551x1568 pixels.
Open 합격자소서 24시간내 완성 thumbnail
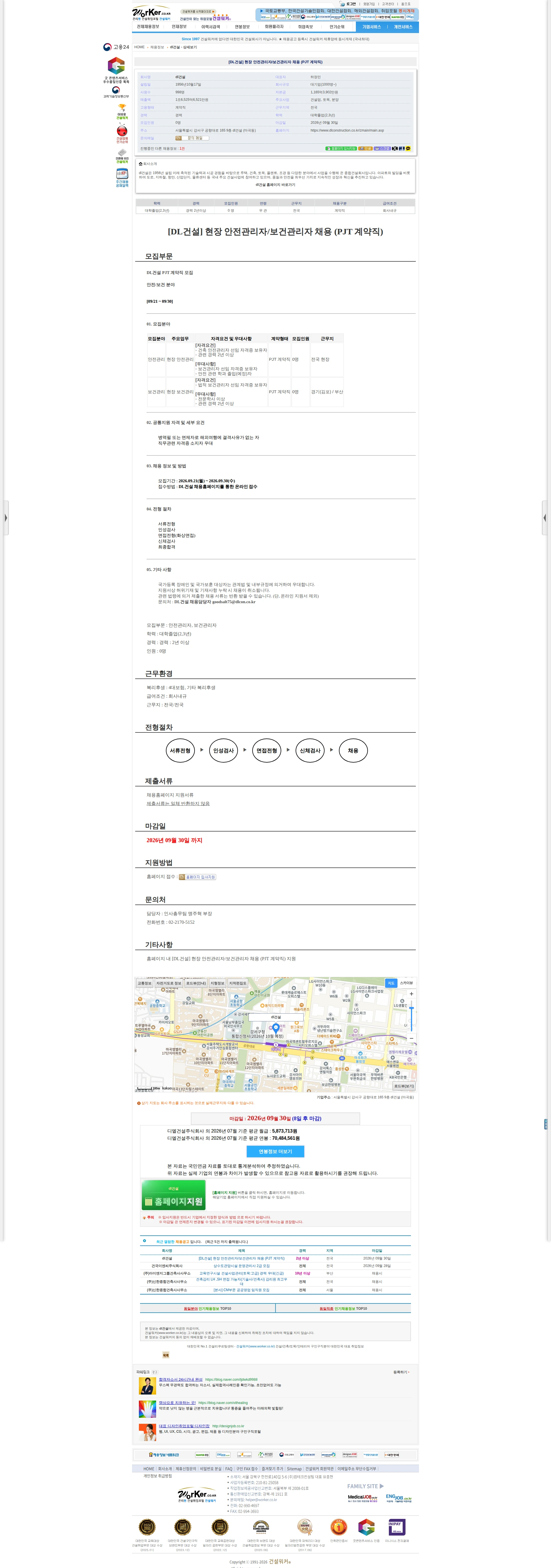pos(147,1385)
